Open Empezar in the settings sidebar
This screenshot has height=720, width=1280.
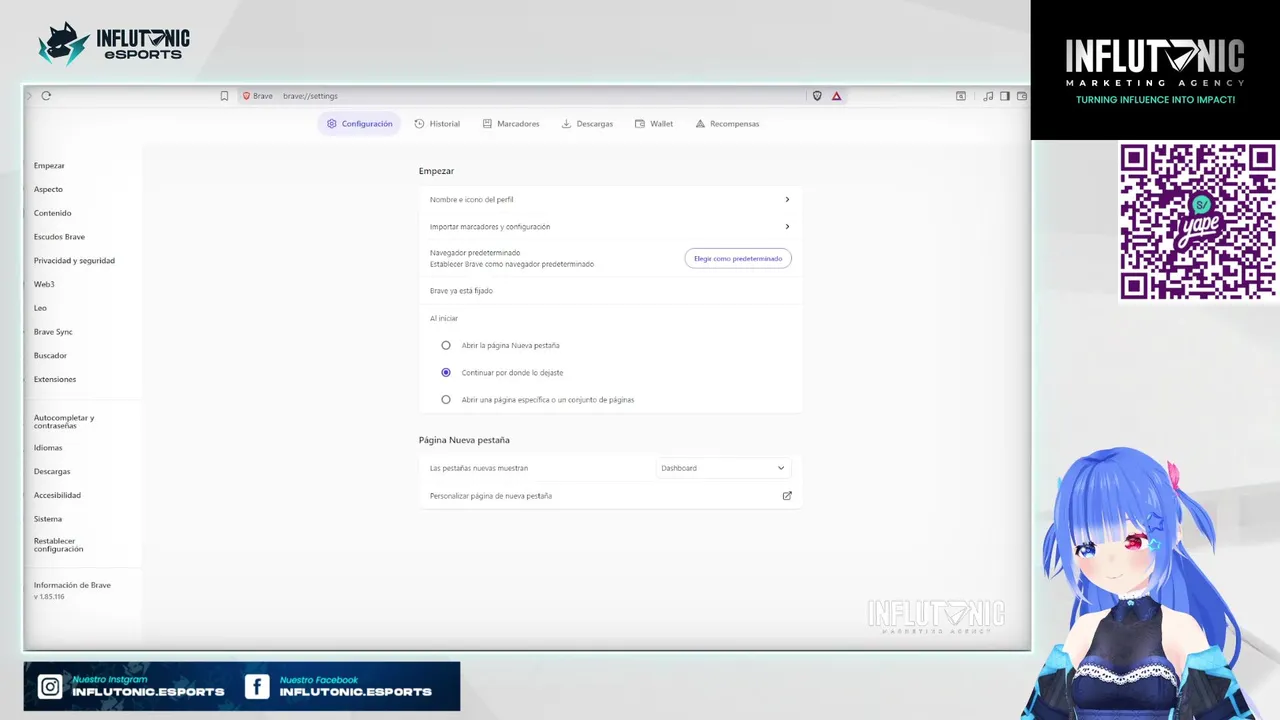coord(49,165)
